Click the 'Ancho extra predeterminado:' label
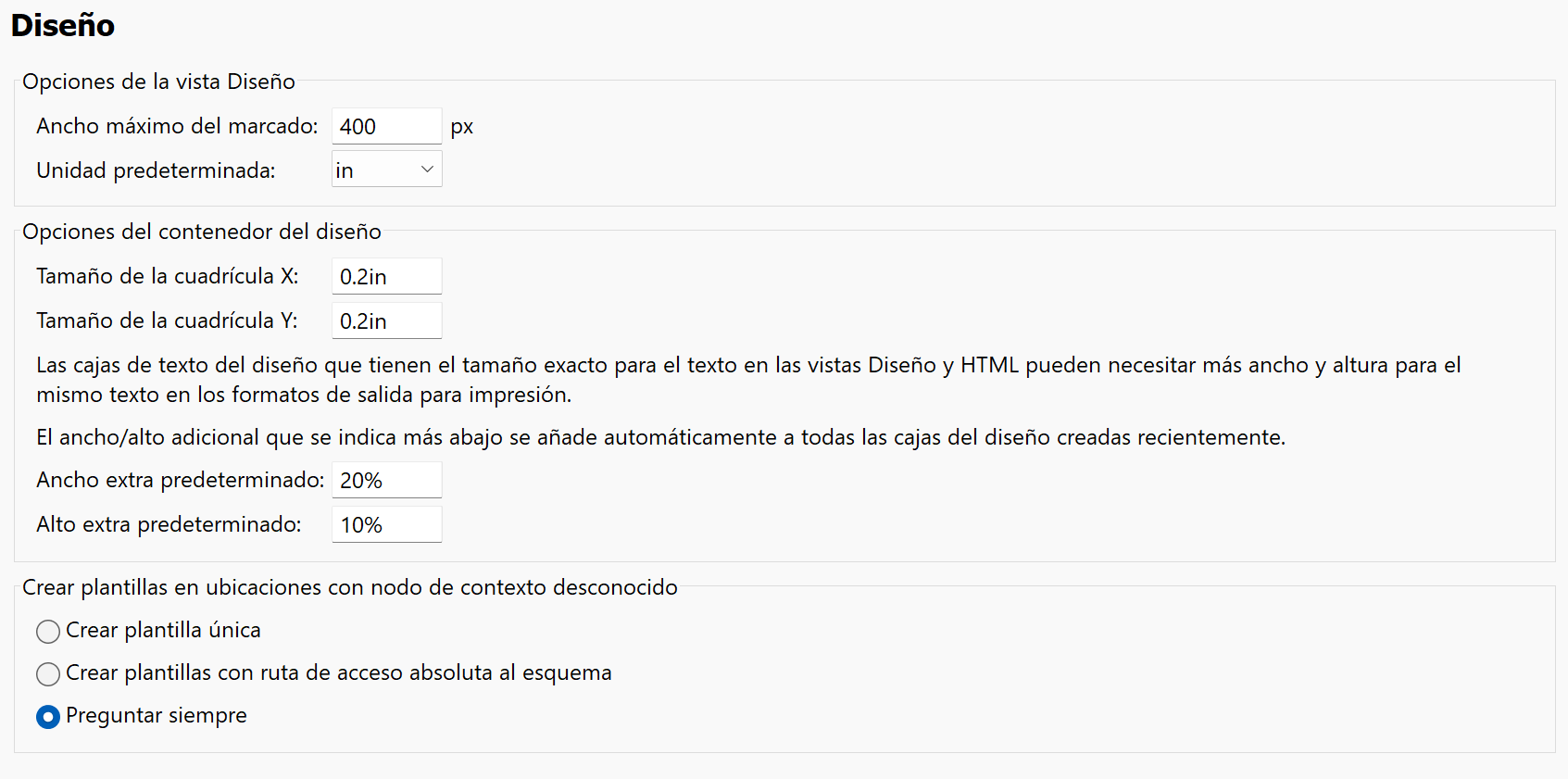The image size is (1568, 779). pyautogui.click(x=181, y=480)
